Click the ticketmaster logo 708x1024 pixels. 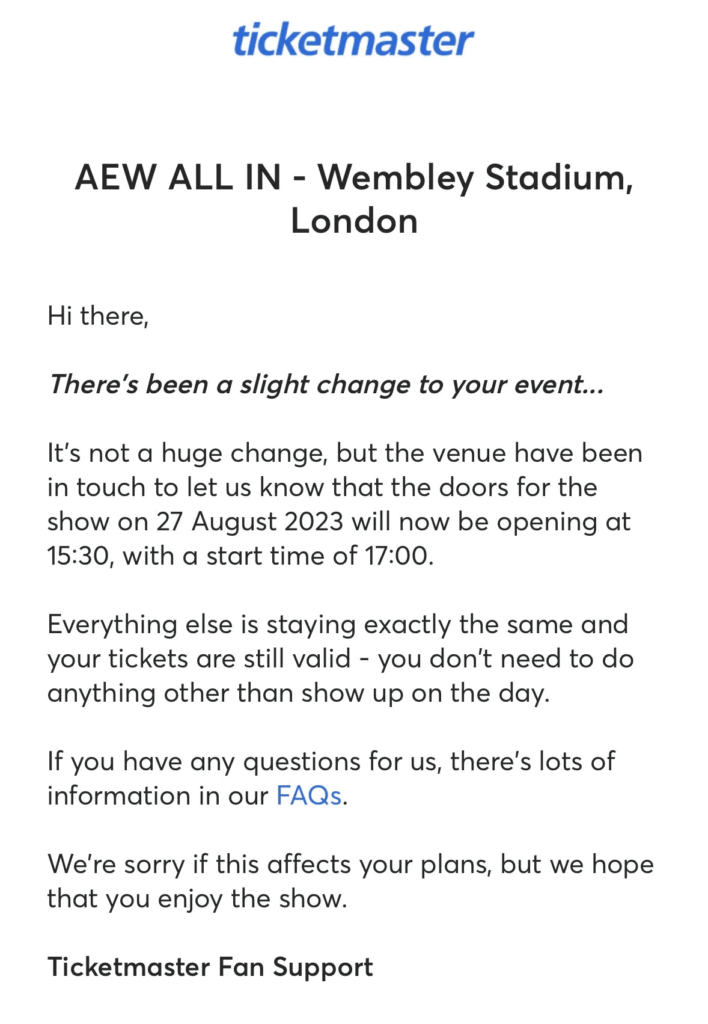(x=353, y=40)
